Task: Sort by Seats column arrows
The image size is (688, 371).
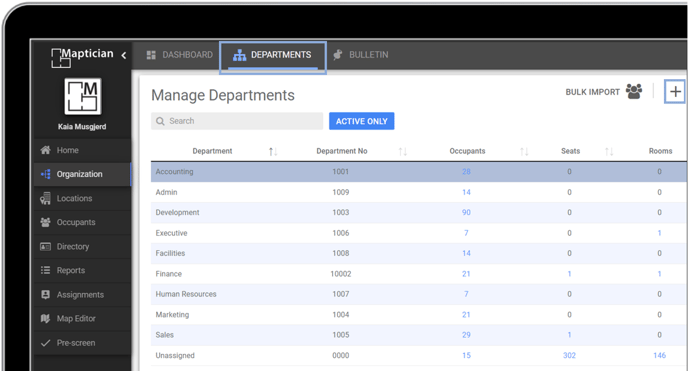Action: [x=609, y=151]
